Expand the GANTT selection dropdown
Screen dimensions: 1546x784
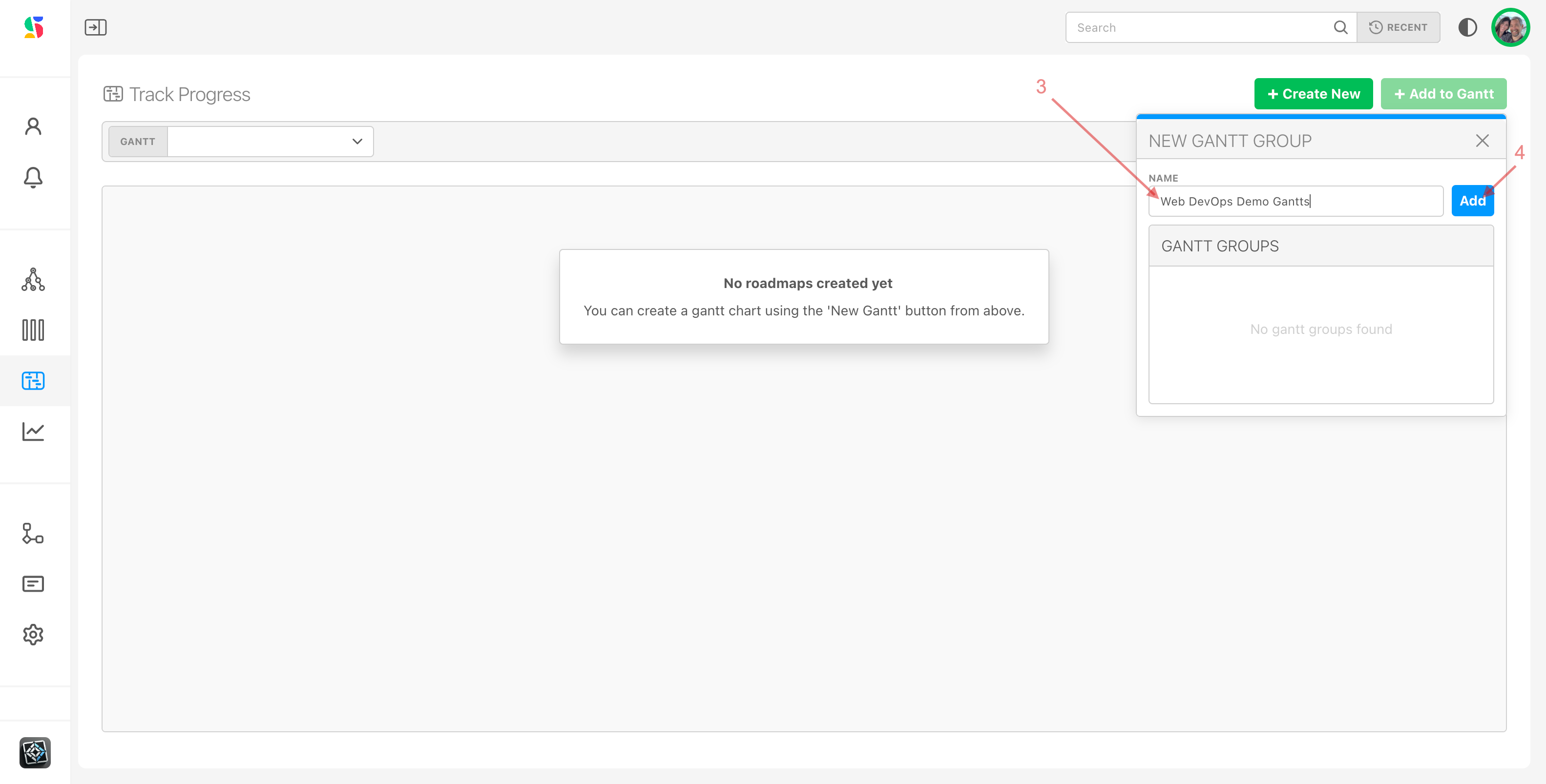[270, 142]
